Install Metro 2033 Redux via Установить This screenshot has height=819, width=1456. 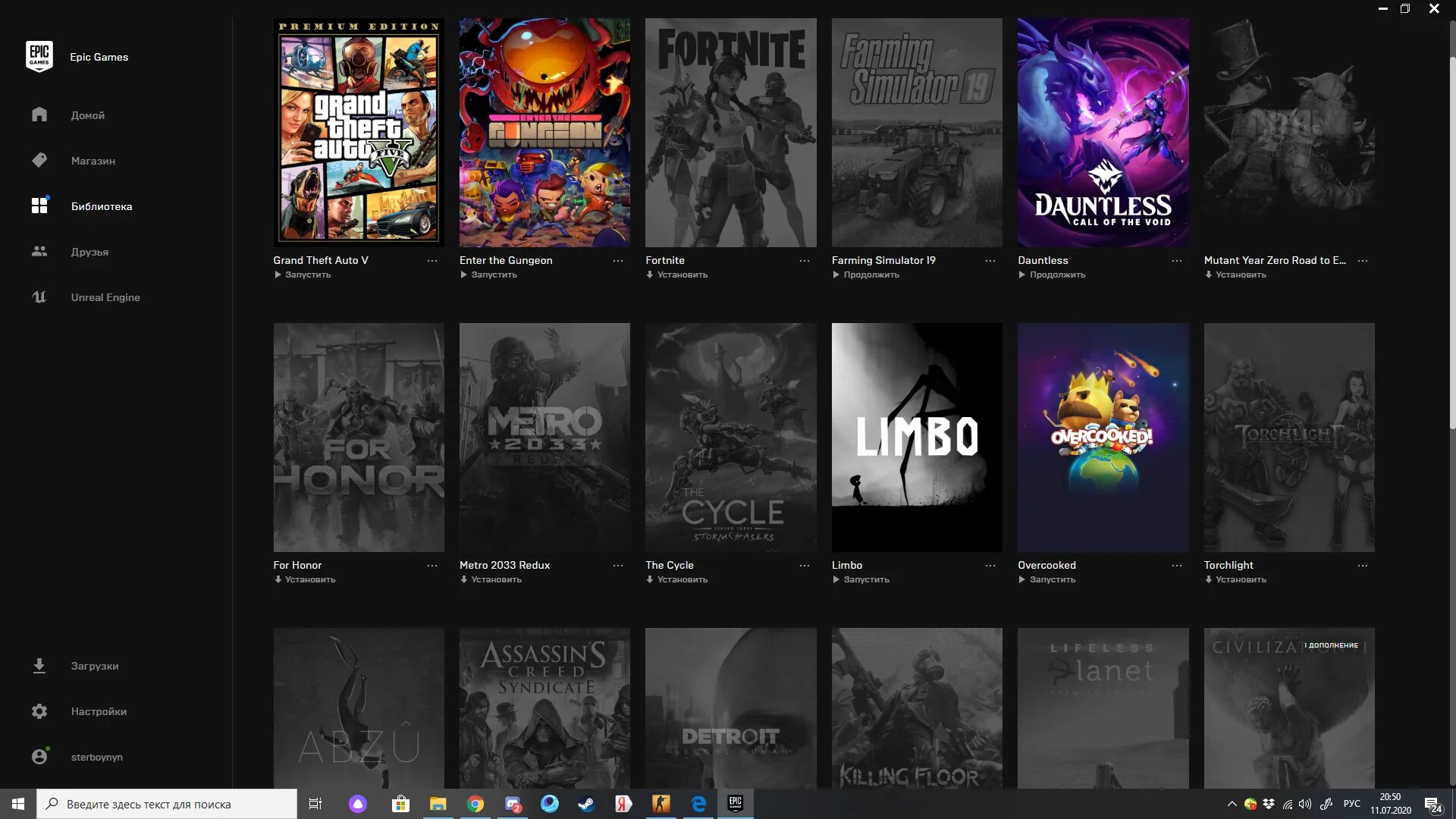[x=491, y=579]
